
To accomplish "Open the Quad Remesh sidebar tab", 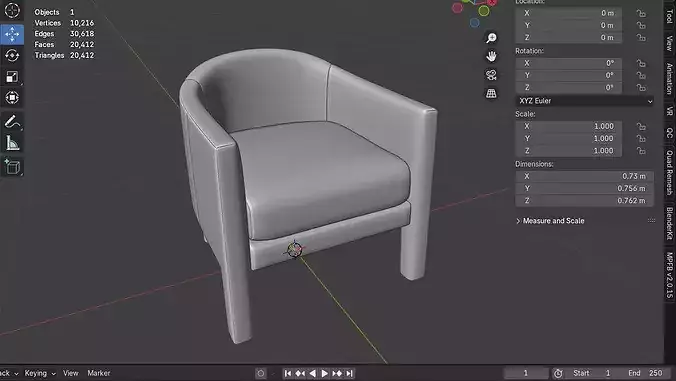I will (x=669, y=172).
